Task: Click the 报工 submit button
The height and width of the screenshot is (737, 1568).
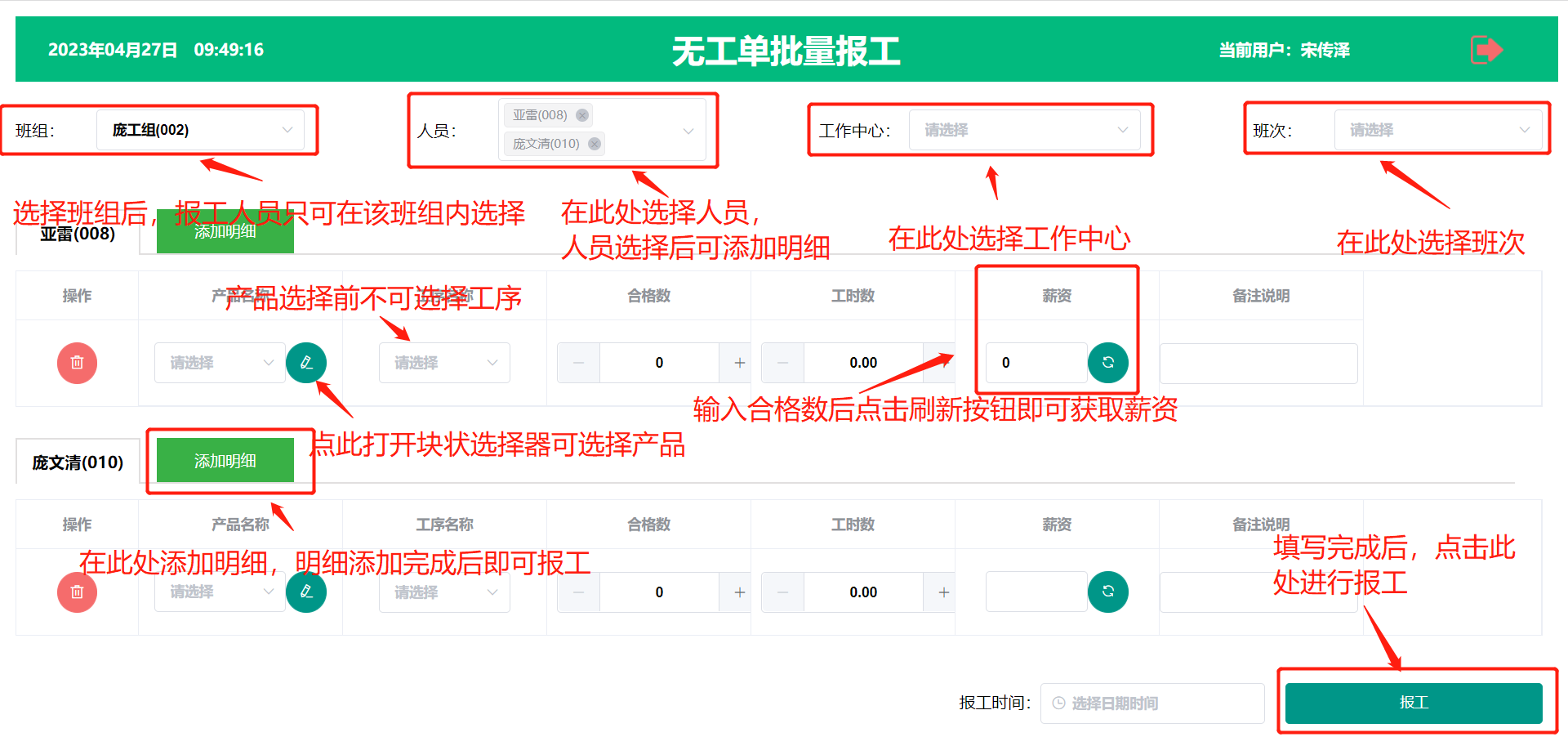Action: 1413,703
